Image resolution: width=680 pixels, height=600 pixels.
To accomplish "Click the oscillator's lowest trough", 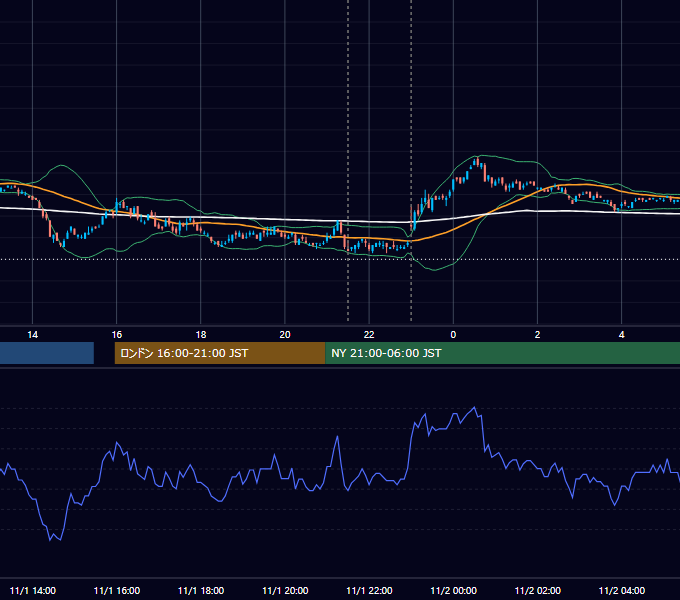I will pyautogui.click(x=50, y=540).
